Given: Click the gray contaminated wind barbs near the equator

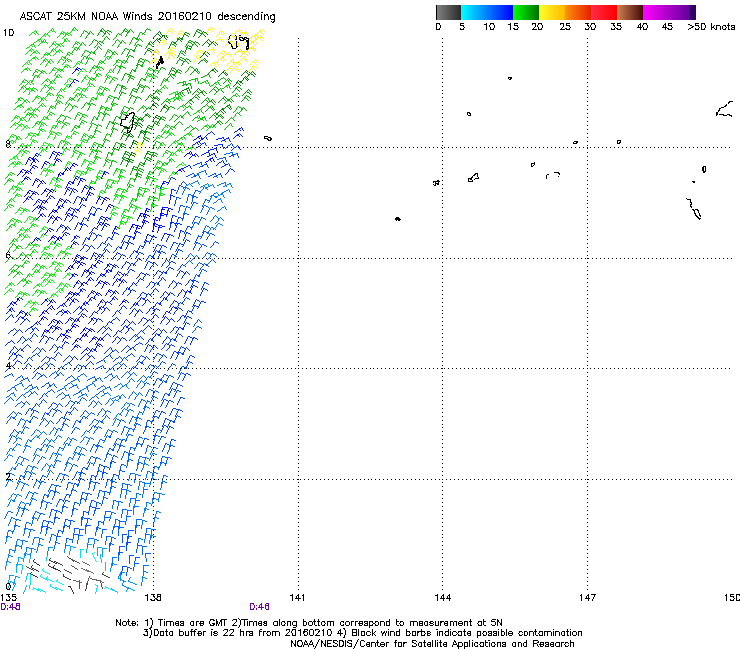Looking at the screenshot, I should (66, 572).
